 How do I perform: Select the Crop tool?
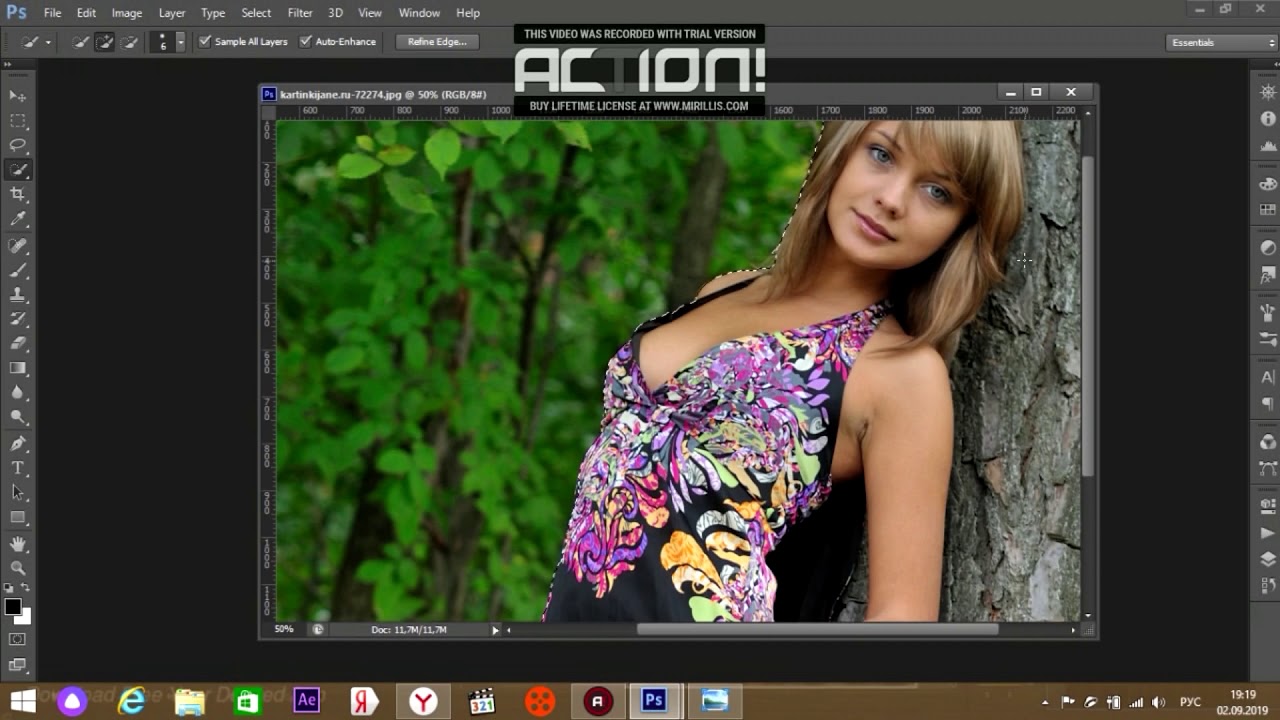18,195
